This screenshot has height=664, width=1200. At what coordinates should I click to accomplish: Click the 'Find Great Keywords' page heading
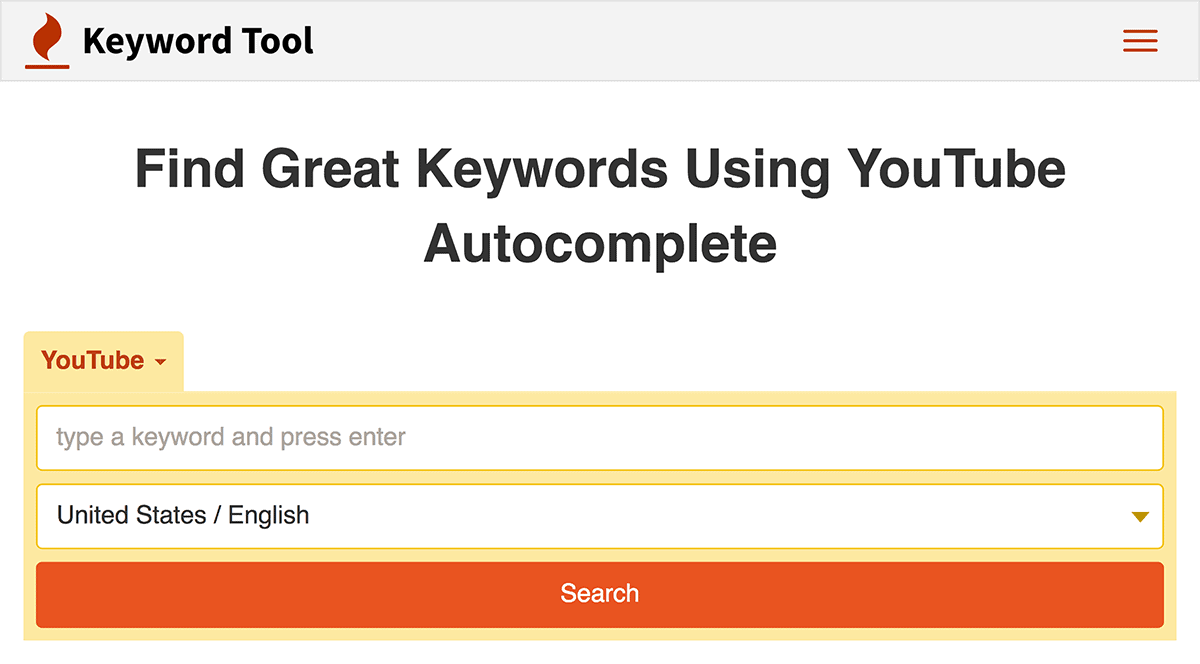600,206
